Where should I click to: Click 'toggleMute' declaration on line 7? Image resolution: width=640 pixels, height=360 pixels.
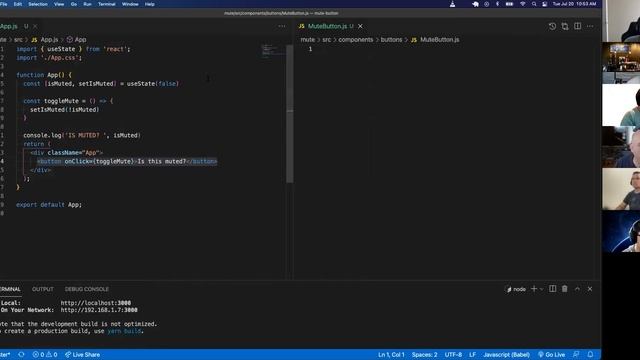(x=62, y=101)
